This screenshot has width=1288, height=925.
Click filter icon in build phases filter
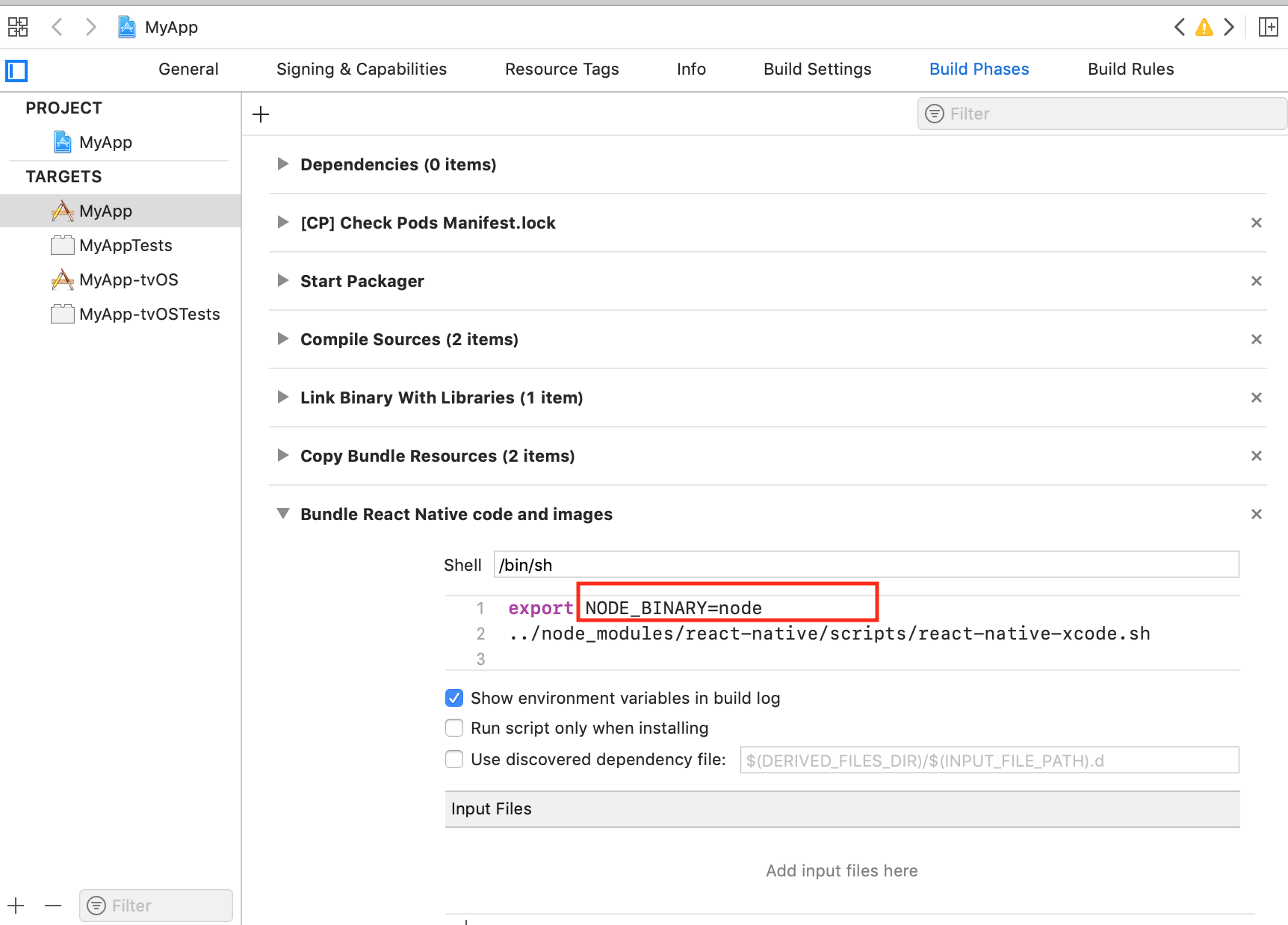click(x=935, y=114)
